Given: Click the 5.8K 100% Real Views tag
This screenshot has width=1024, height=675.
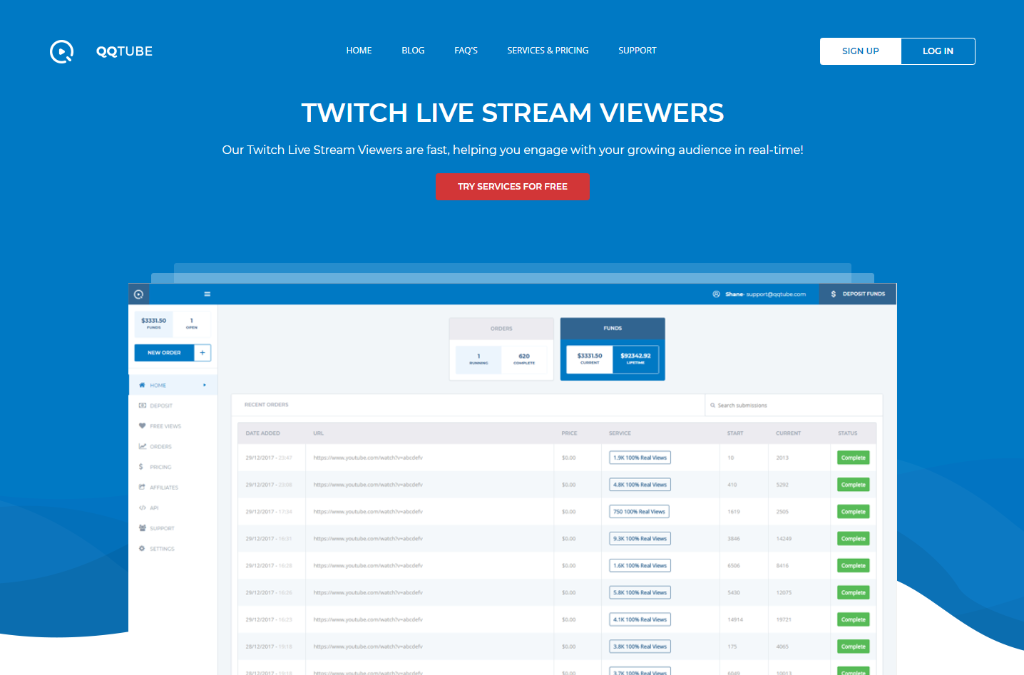Looking at the screenshot, I should point(640,593).
